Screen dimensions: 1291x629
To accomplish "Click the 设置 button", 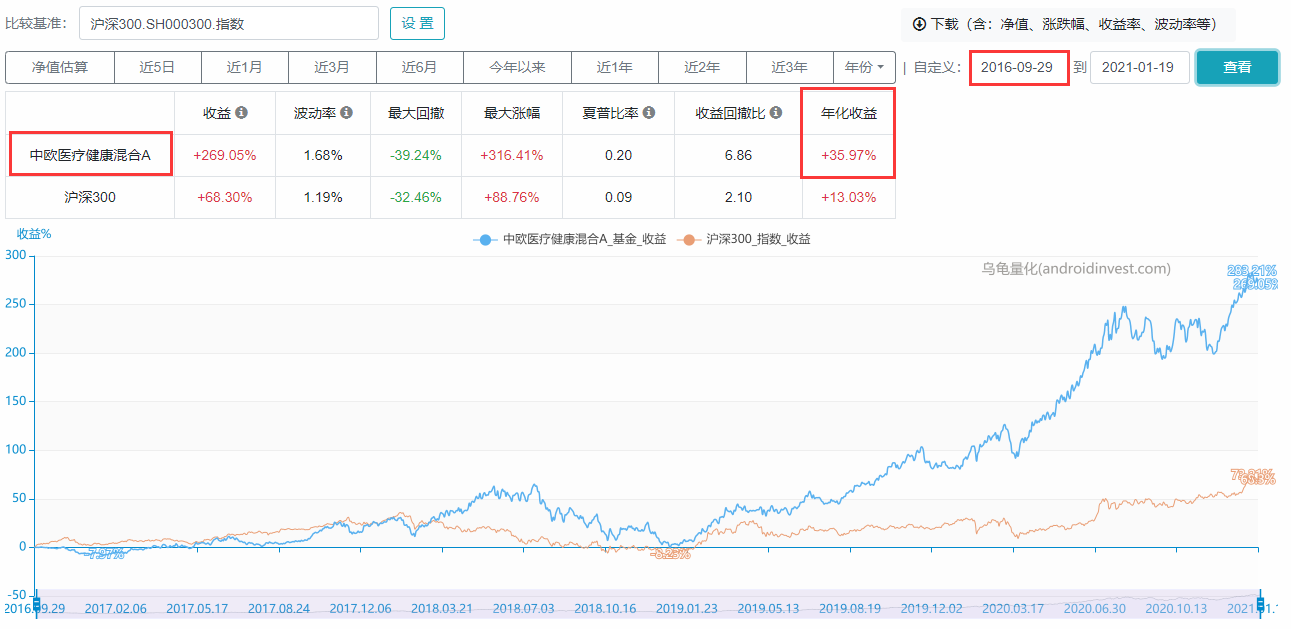I will (417, 23).
